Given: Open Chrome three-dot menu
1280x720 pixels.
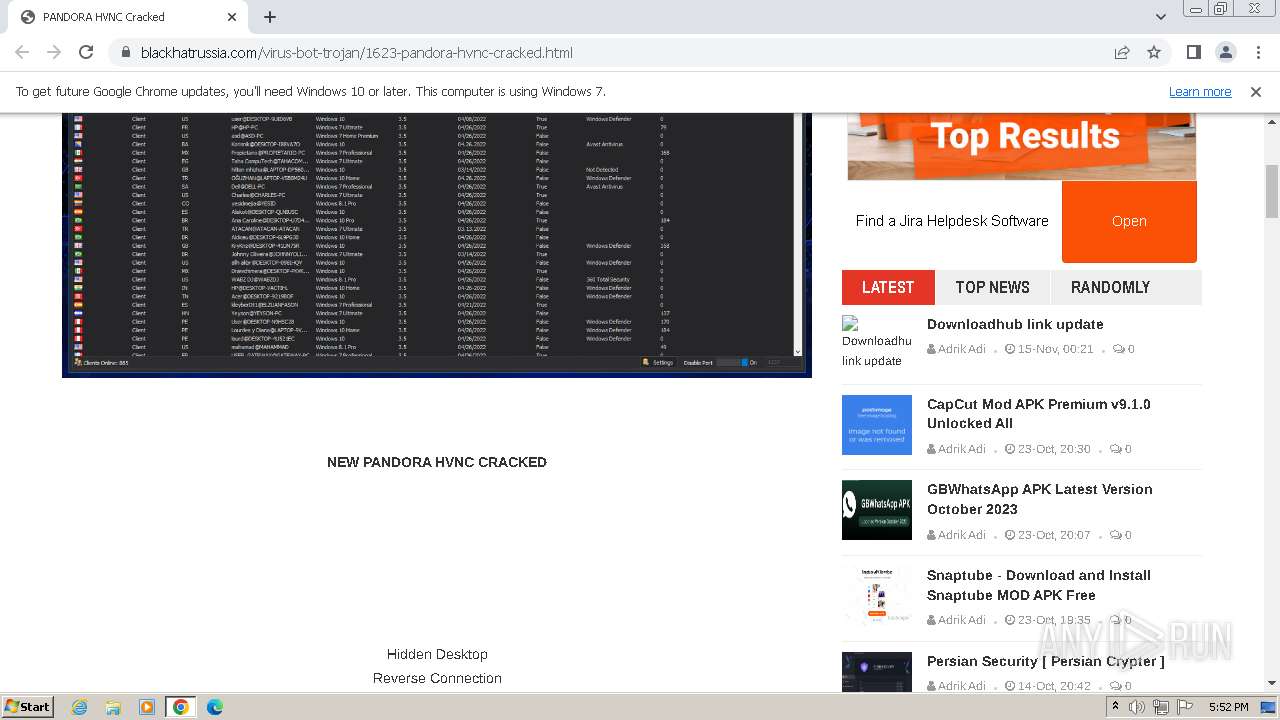Looking at the screenshot, I should pyautogui.click(x=1258, y=52).
